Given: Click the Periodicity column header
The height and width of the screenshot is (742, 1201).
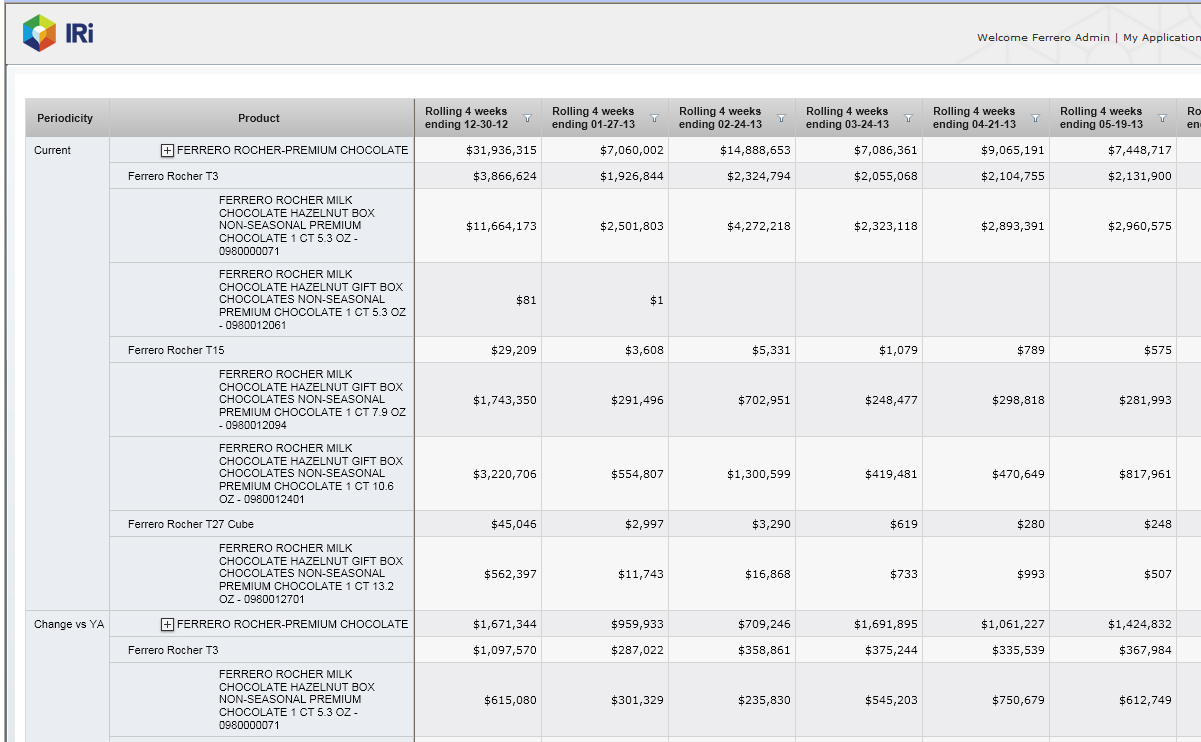Looking at the screenshot, I should (x=65, y=118).
